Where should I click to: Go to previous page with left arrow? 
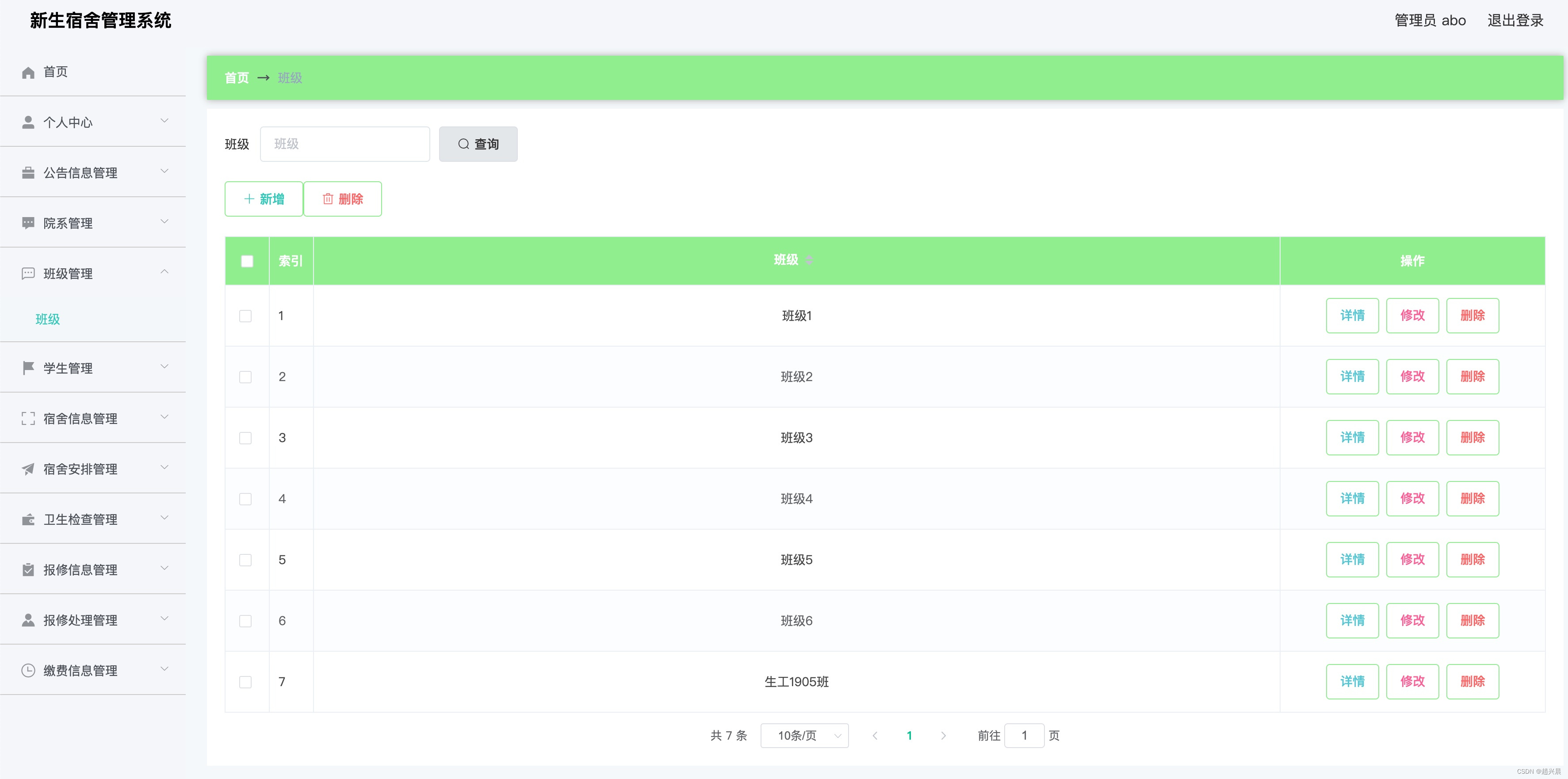(875, 736)
